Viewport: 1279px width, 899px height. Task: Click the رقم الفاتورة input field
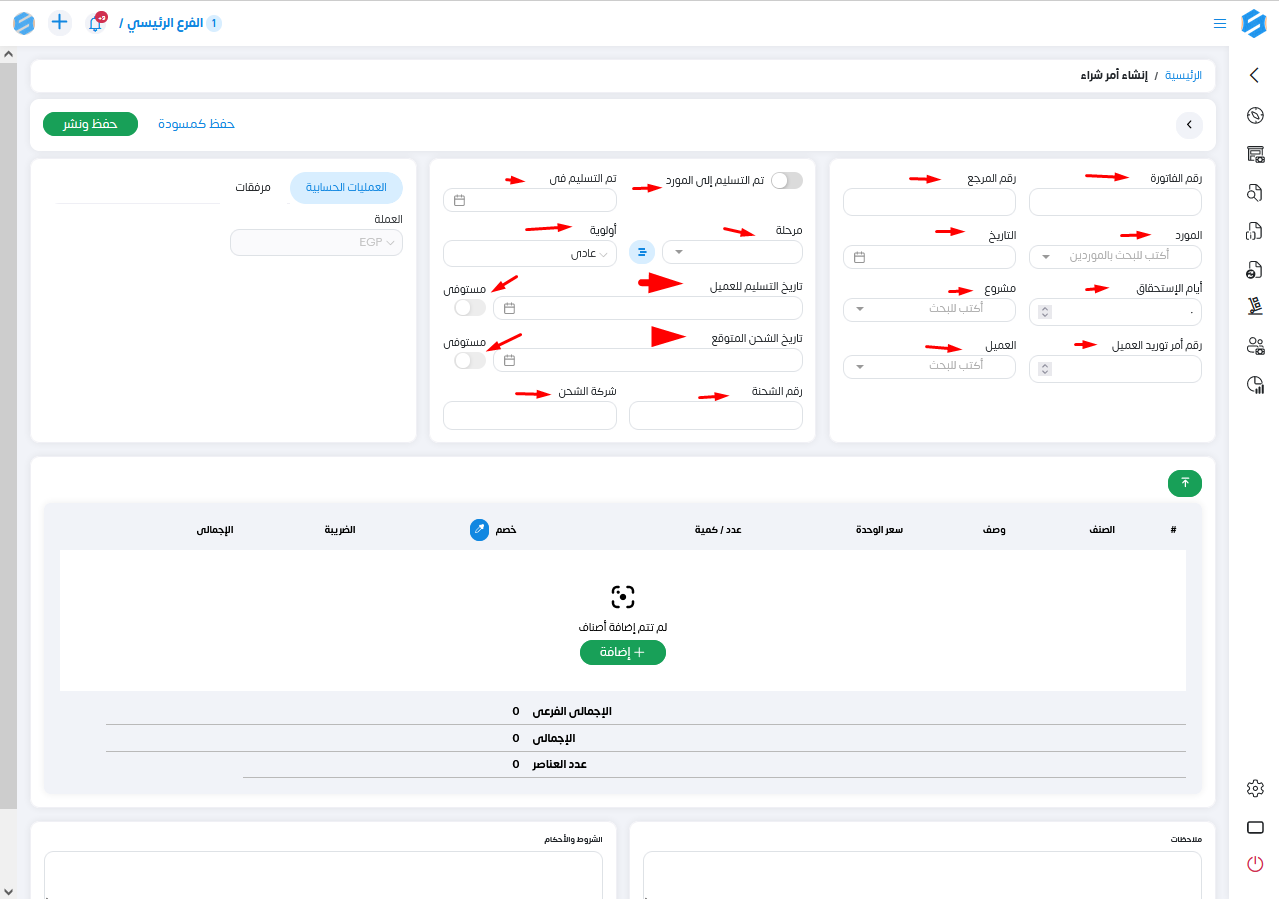1114,203
